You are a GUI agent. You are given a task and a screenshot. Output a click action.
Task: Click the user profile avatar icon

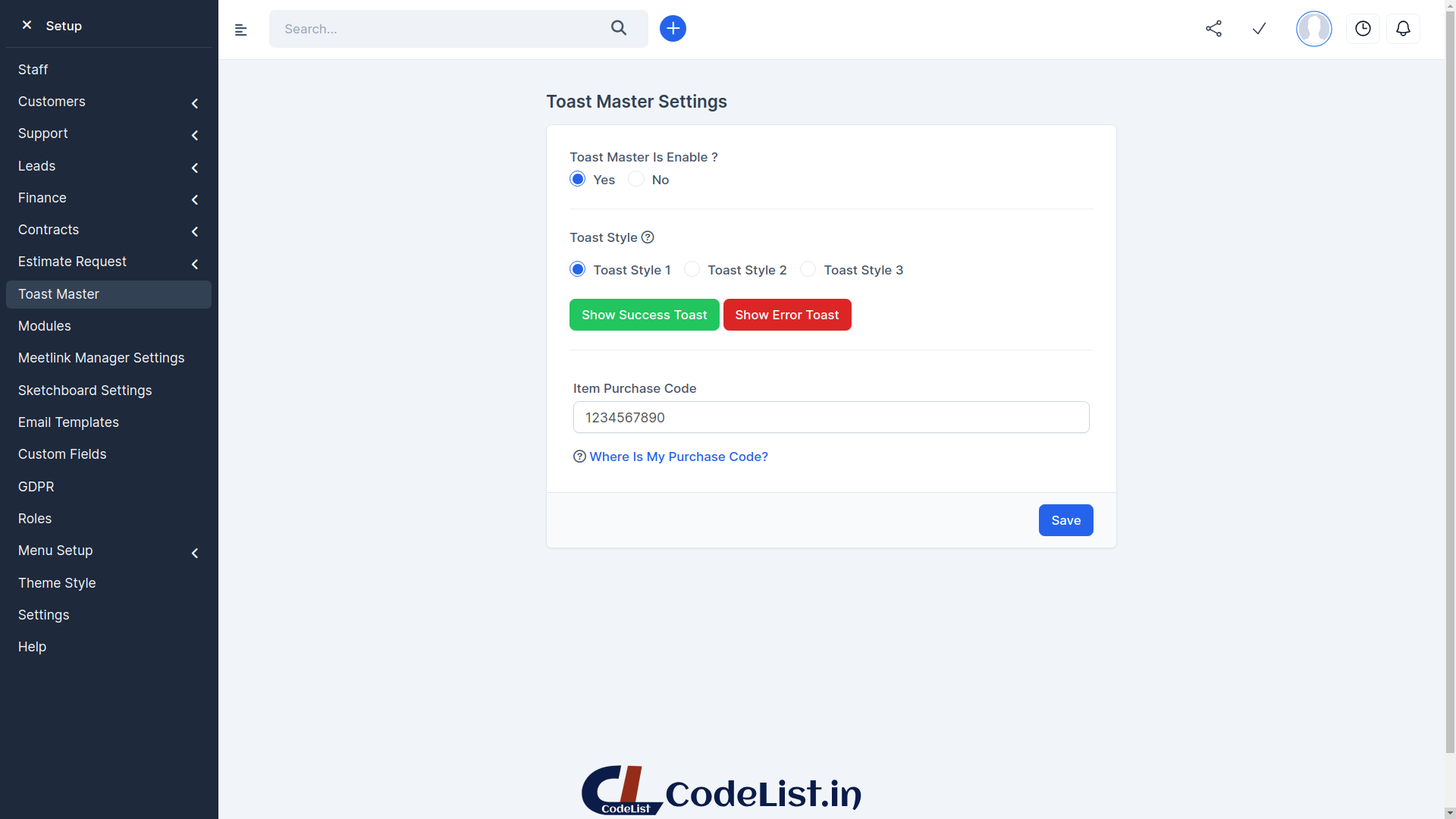coord(1313,29)
